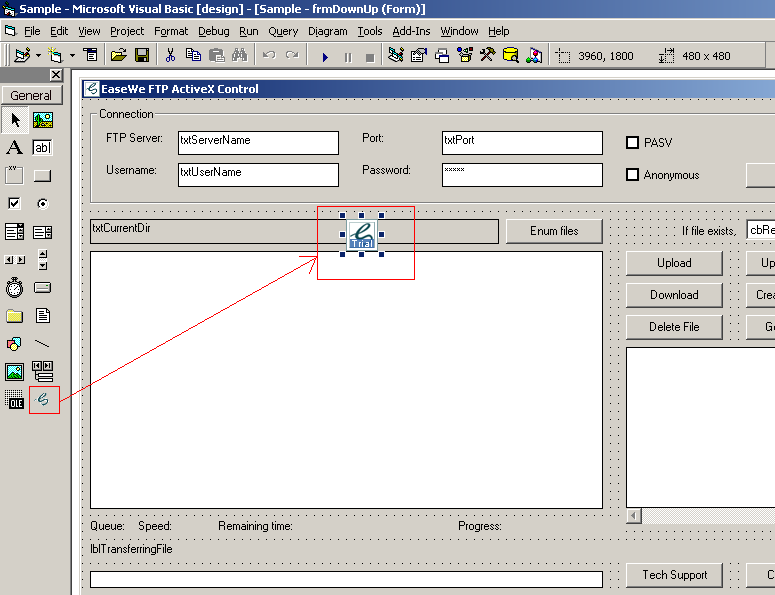Screen dimensions: 775x595
Task: Open the Diagram menu
Action: tap(327, 31)
